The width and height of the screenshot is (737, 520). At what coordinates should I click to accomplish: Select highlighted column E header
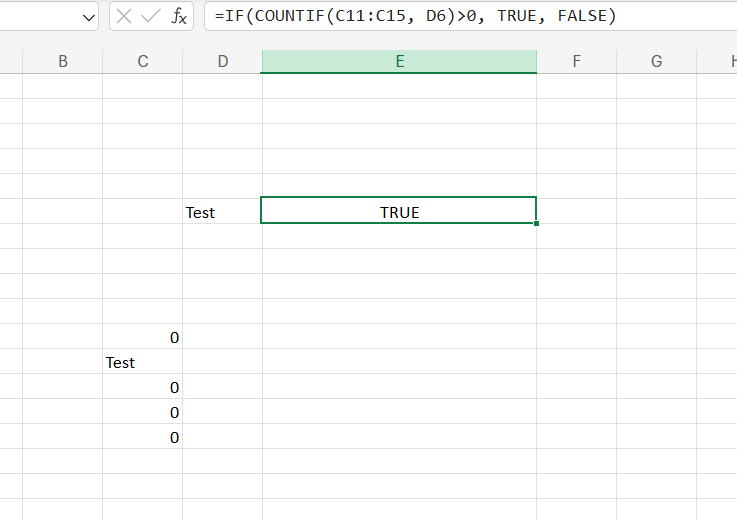point(399,61)
